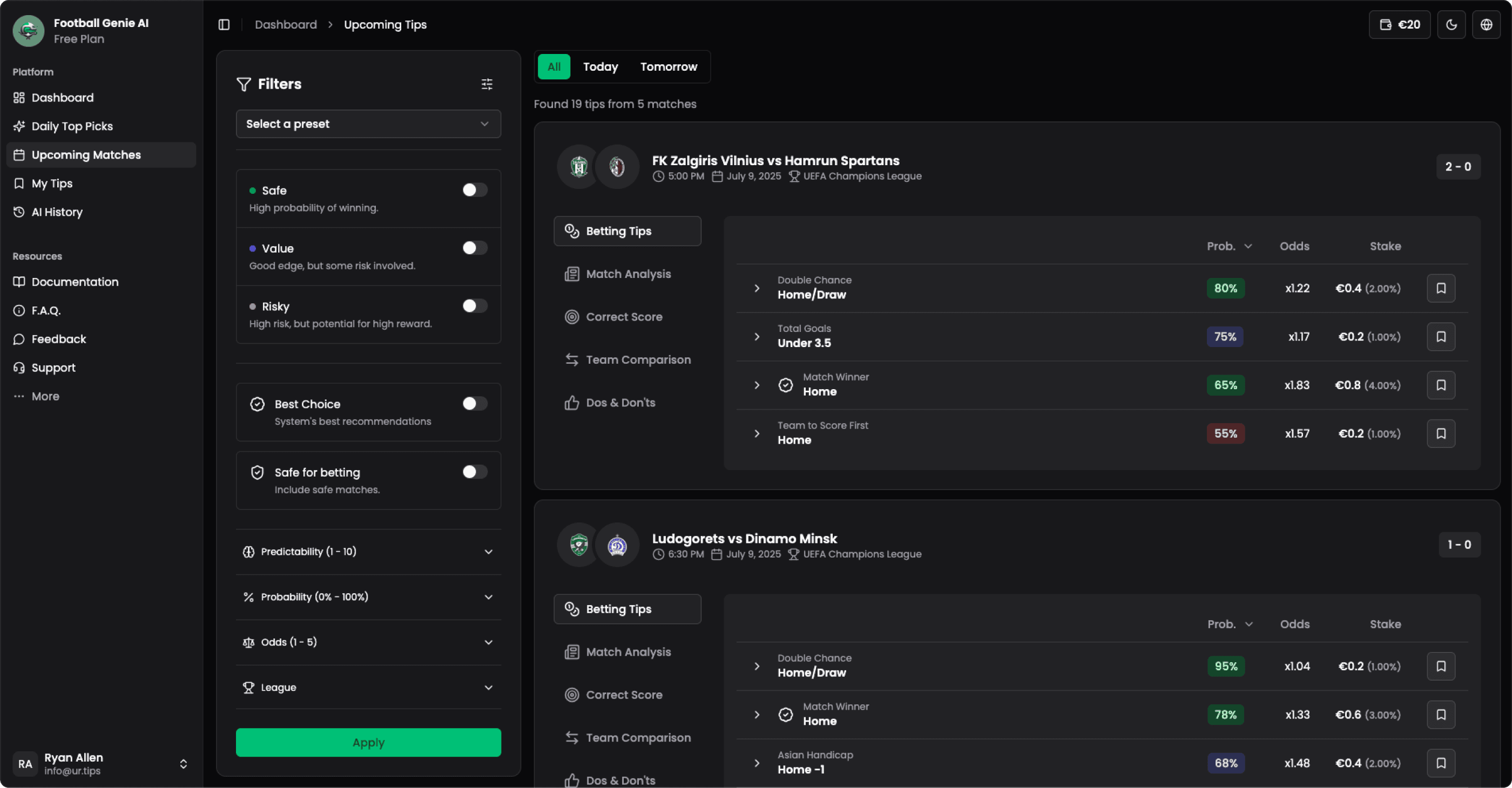Open Correct Score for Ludogorets match
Image resolution: width=1512 pixels, height=788 pixels.
[627, 695]
